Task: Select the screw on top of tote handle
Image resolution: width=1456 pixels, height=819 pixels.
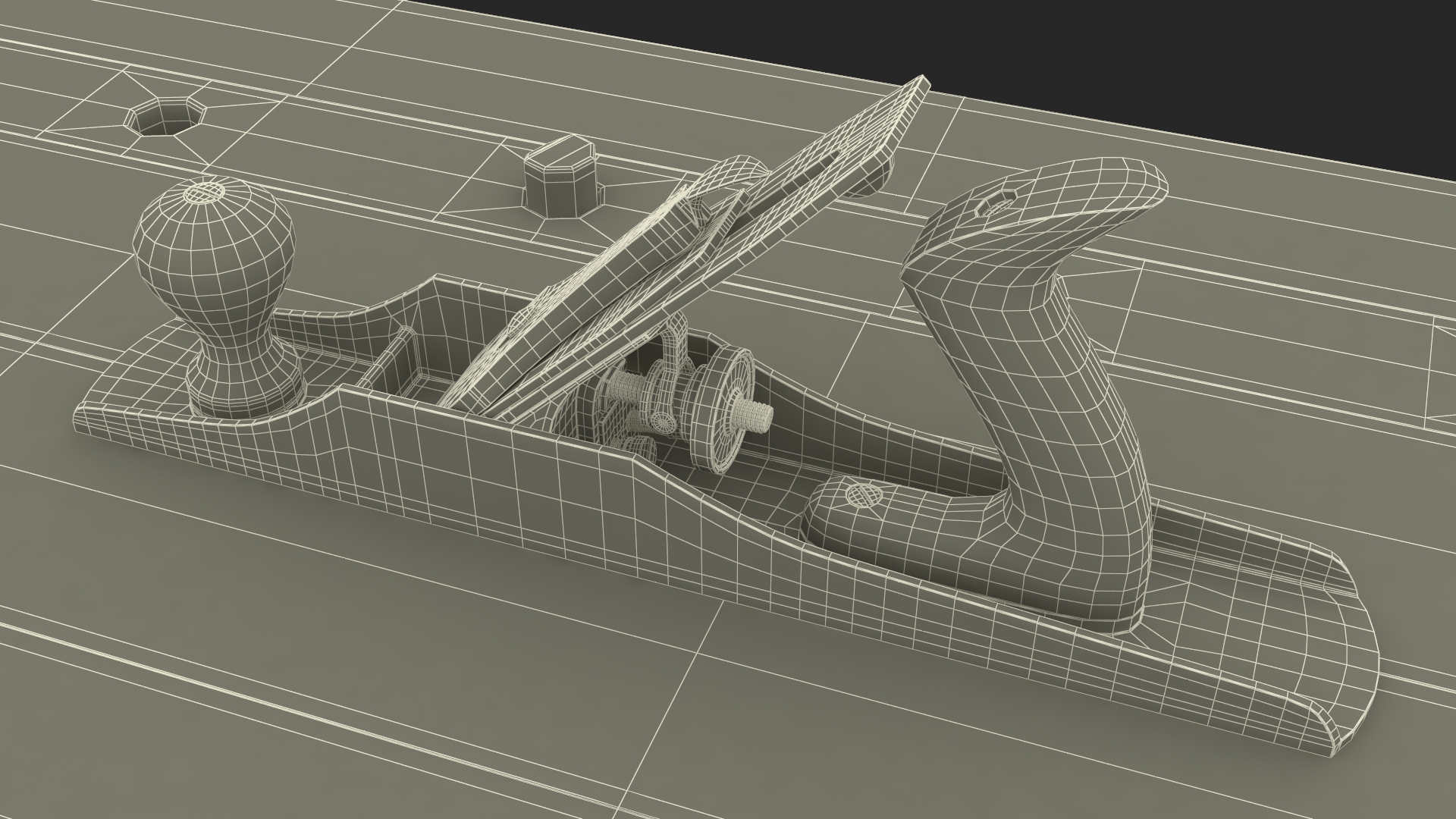Action: [994, 204]
